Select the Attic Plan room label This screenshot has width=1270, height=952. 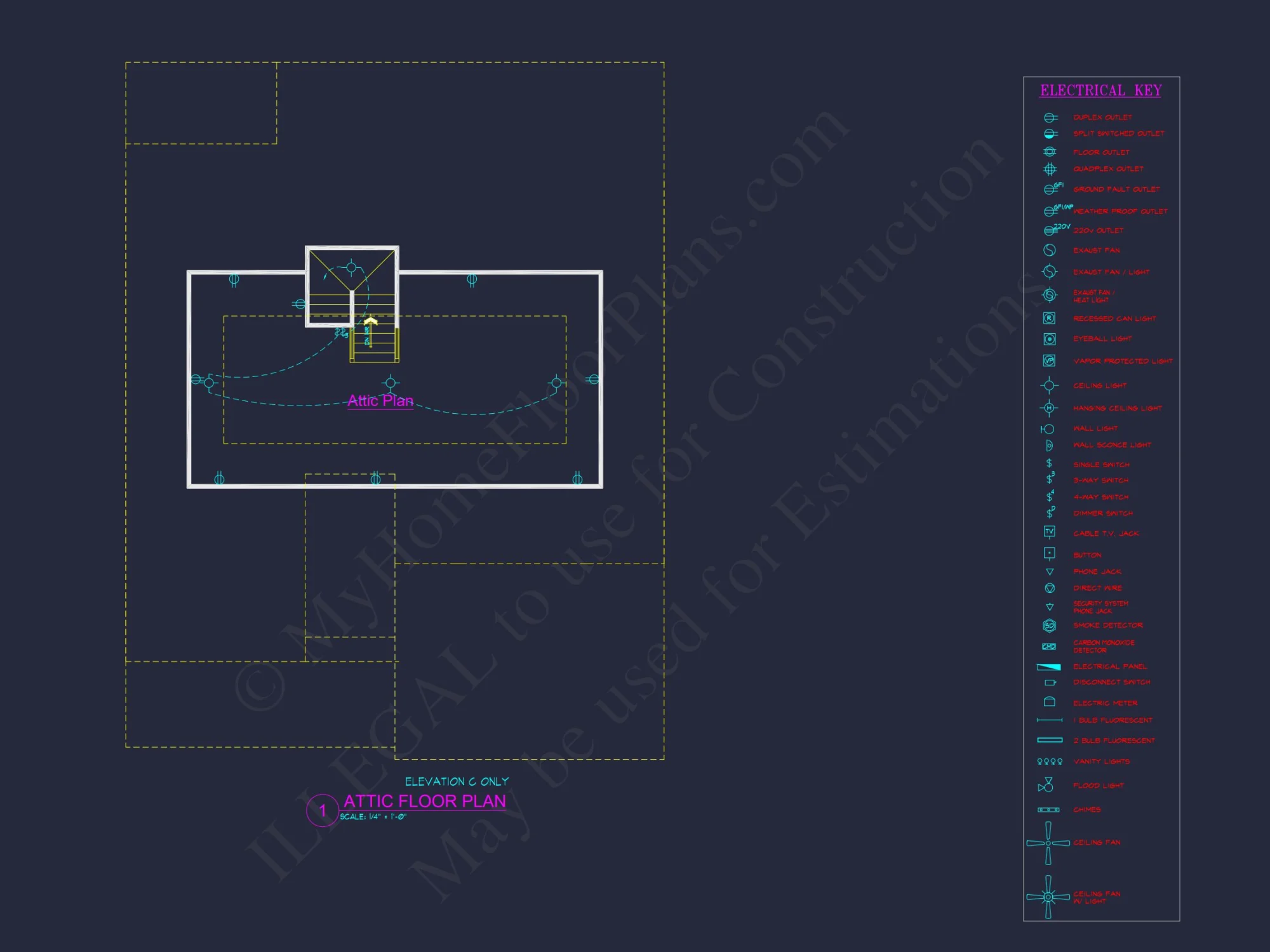[380, 401]
